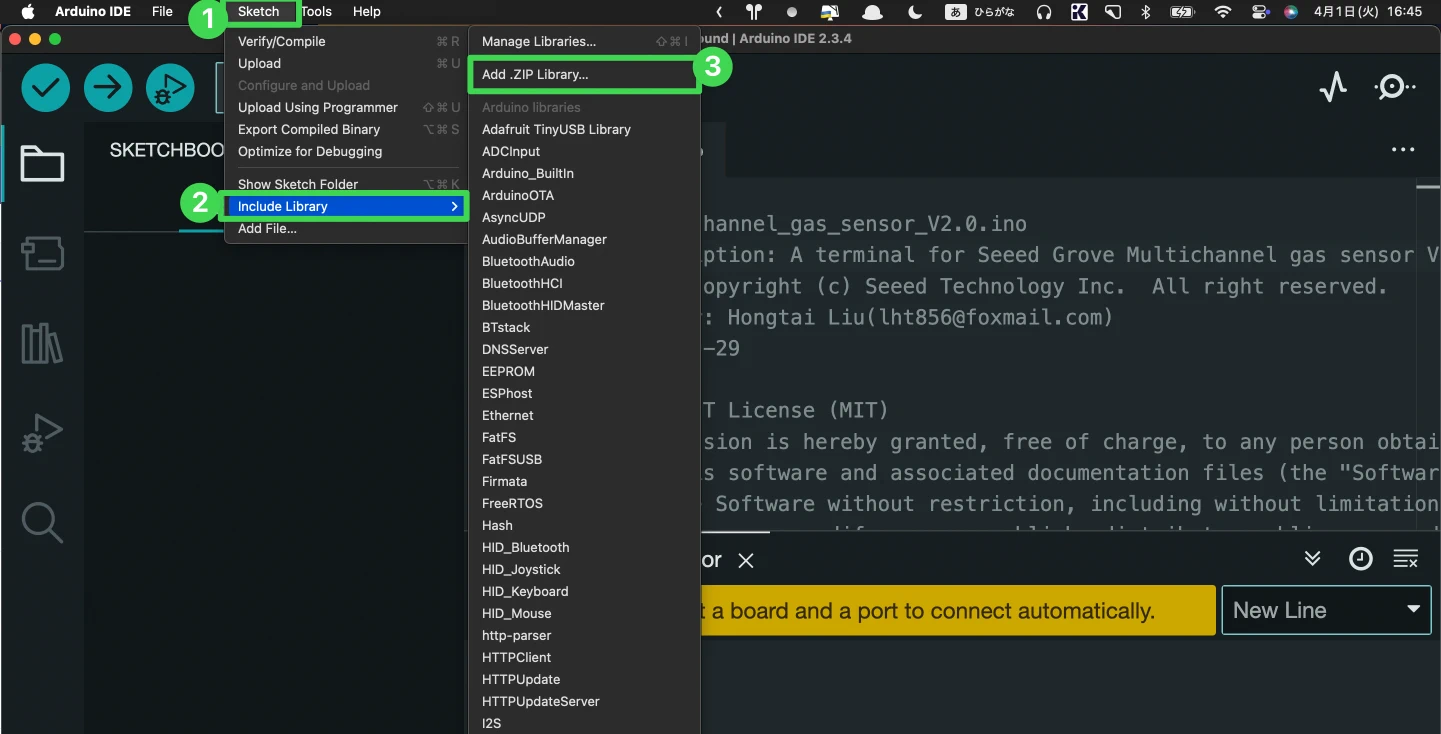
Task: Include the HID_Keyboard library
Action: point(584,591)
